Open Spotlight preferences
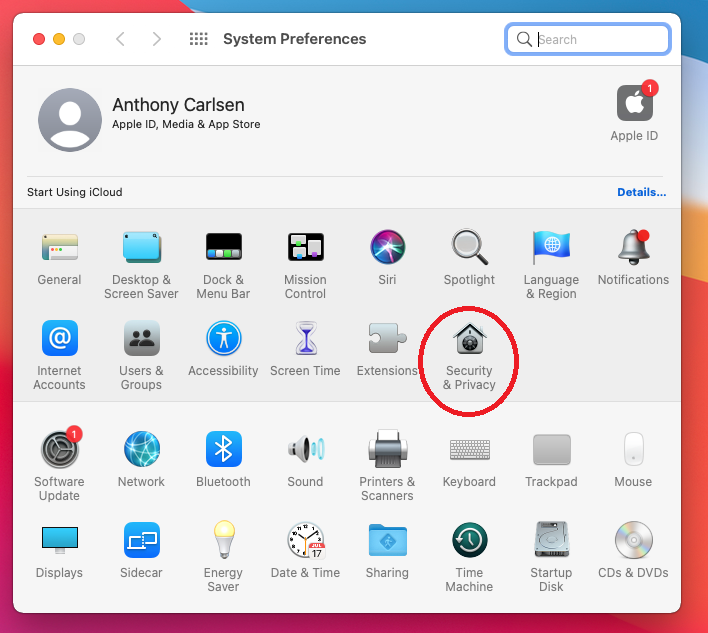The width and height of the screenshot is (708, 633). 469,247
